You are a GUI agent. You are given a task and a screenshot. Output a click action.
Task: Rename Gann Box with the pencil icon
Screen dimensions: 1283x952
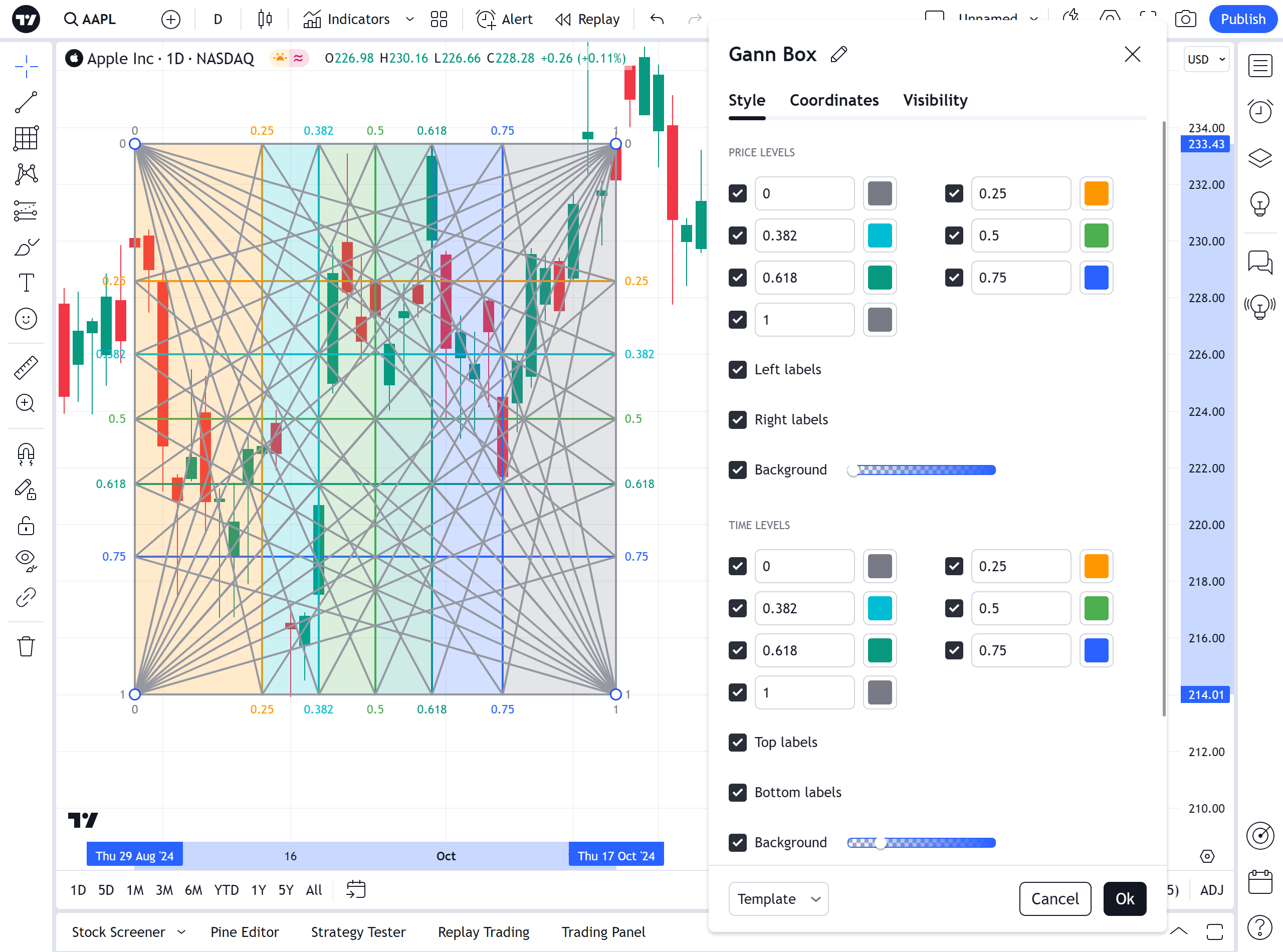[838, 55]
